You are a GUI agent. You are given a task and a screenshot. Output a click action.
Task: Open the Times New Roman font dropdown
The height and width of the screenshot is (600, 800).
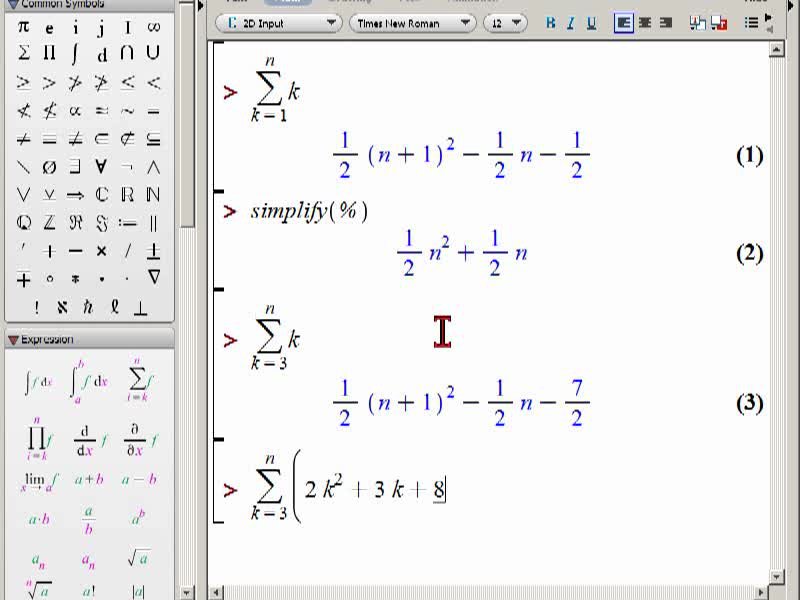413,23
